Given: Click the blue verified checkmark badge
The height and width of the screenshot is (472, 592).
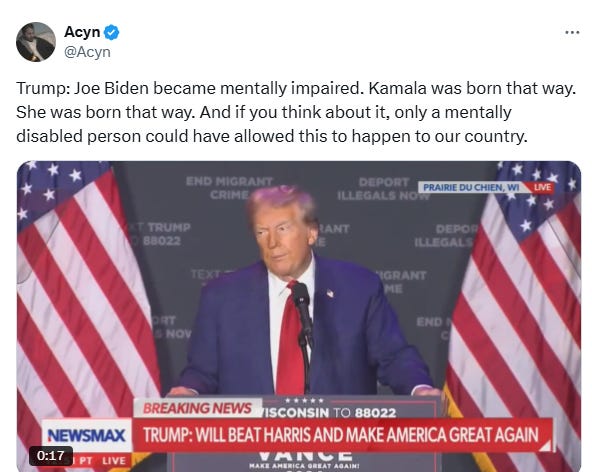Looking at the screenshot, I should point(111,32).
